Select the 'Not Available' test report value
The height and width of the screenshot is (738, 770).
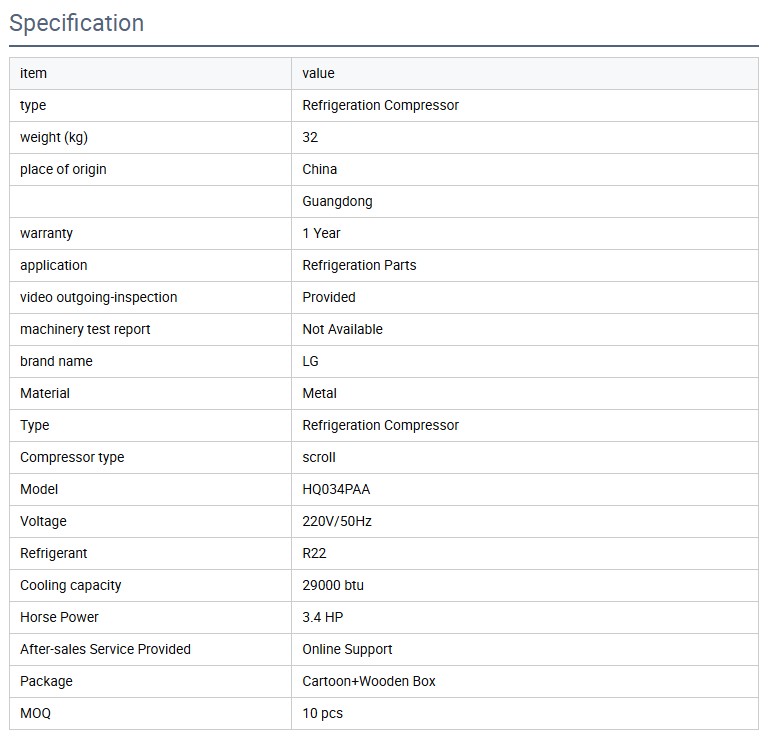pyautogui.click(x=342, y=329)
